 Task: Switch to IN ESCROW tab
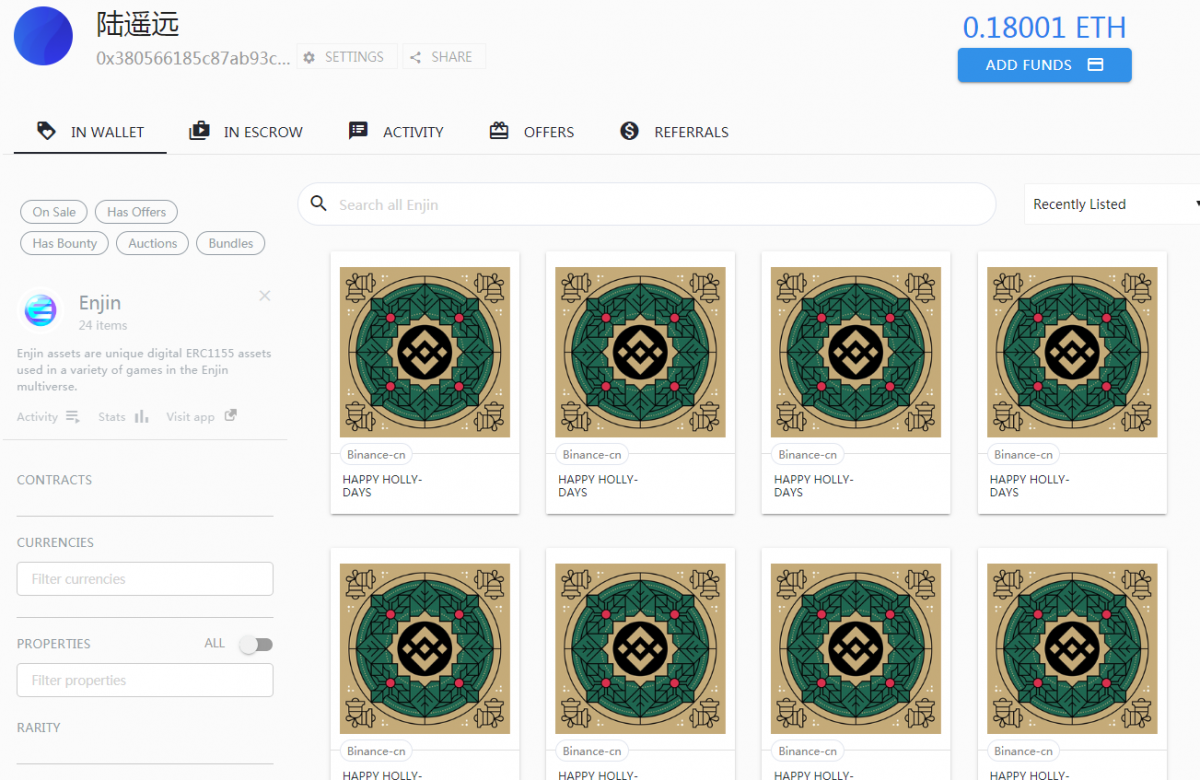pos(246,131)
